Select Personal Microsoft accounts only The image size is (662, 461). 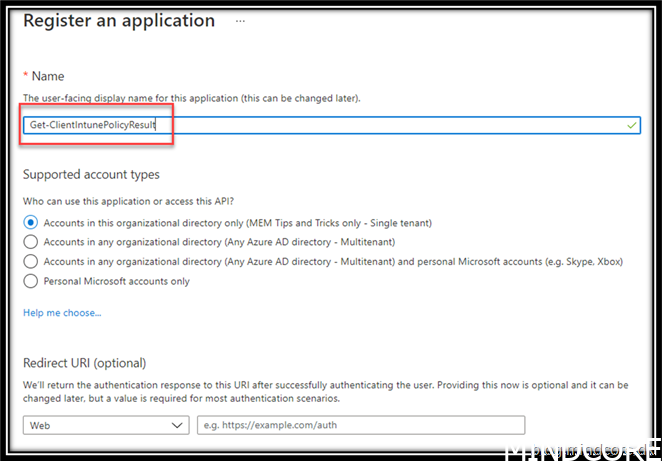coord(31,281)
